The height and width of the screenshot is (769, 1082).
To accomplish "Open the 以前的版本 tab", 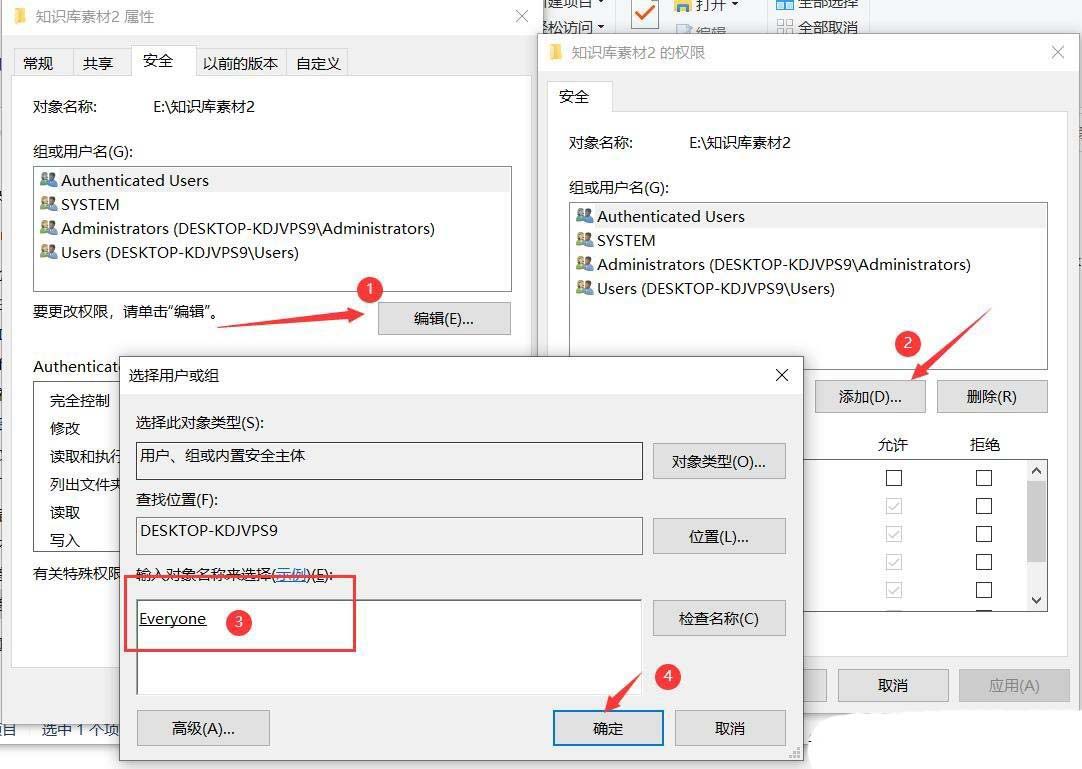I will [x=240, y=62].
